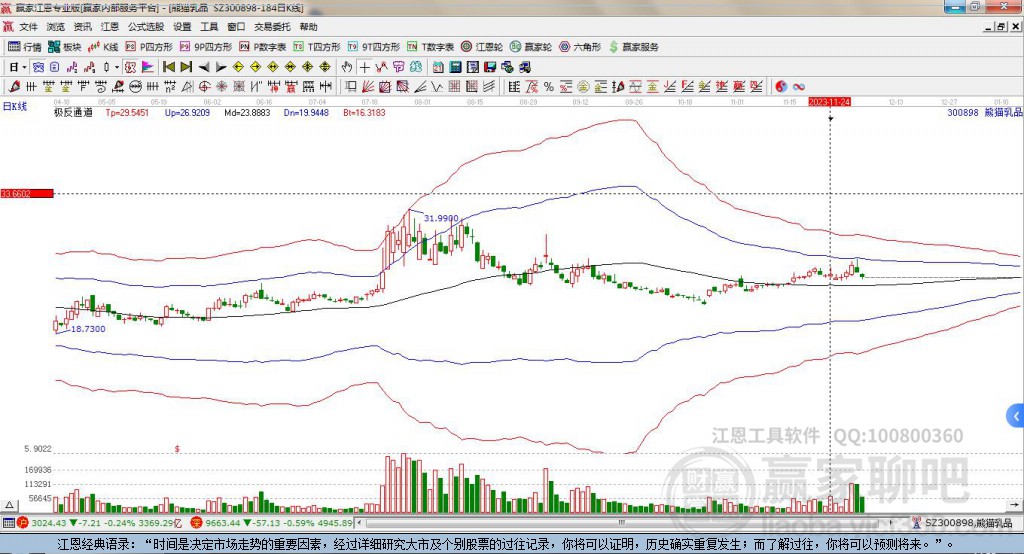Image resolution: width=1024 pixels, height=554 pixels.
Task: Open the 公式选股 menu
Action: [146, 27]
